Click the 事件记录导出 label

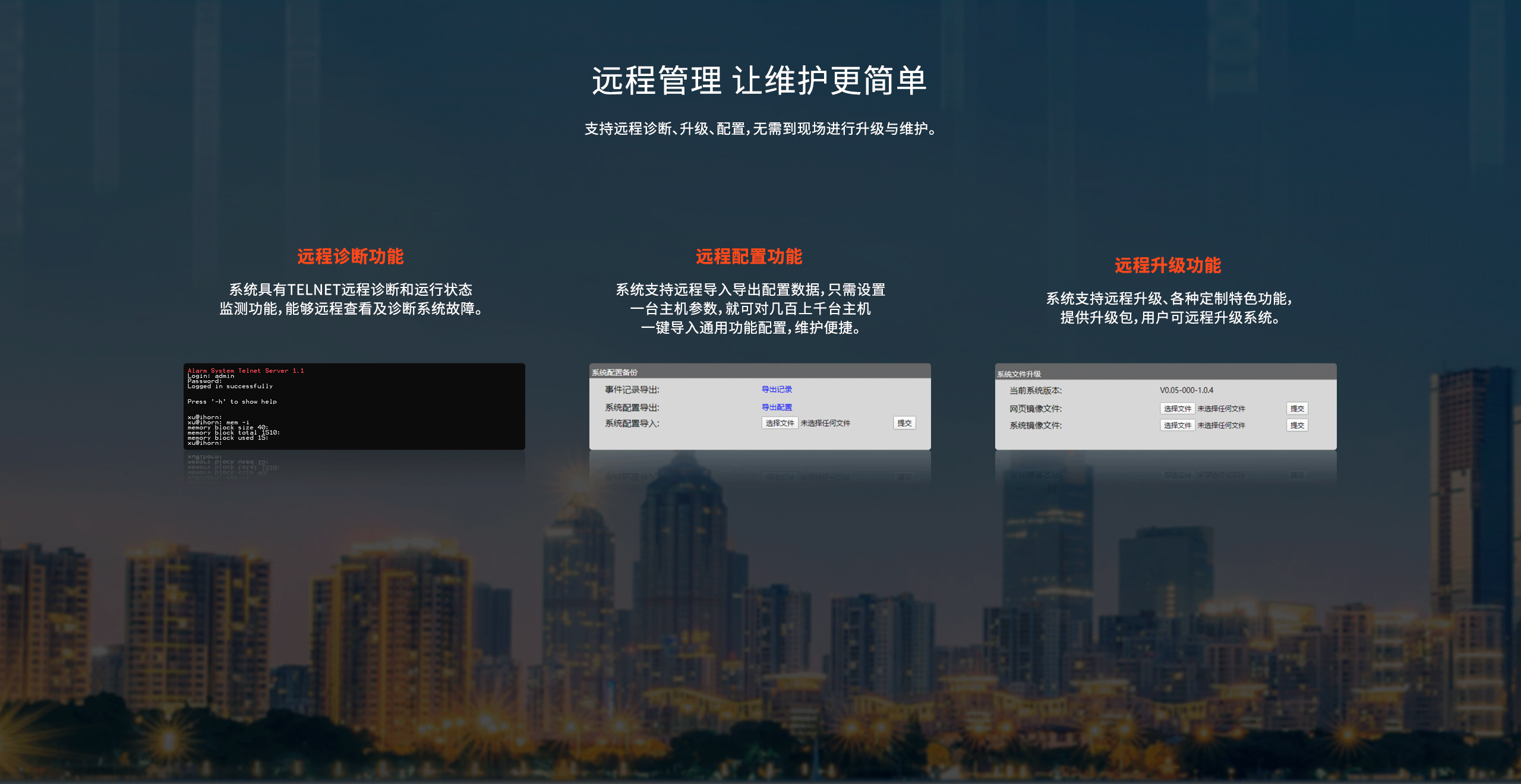pos(632,390)
